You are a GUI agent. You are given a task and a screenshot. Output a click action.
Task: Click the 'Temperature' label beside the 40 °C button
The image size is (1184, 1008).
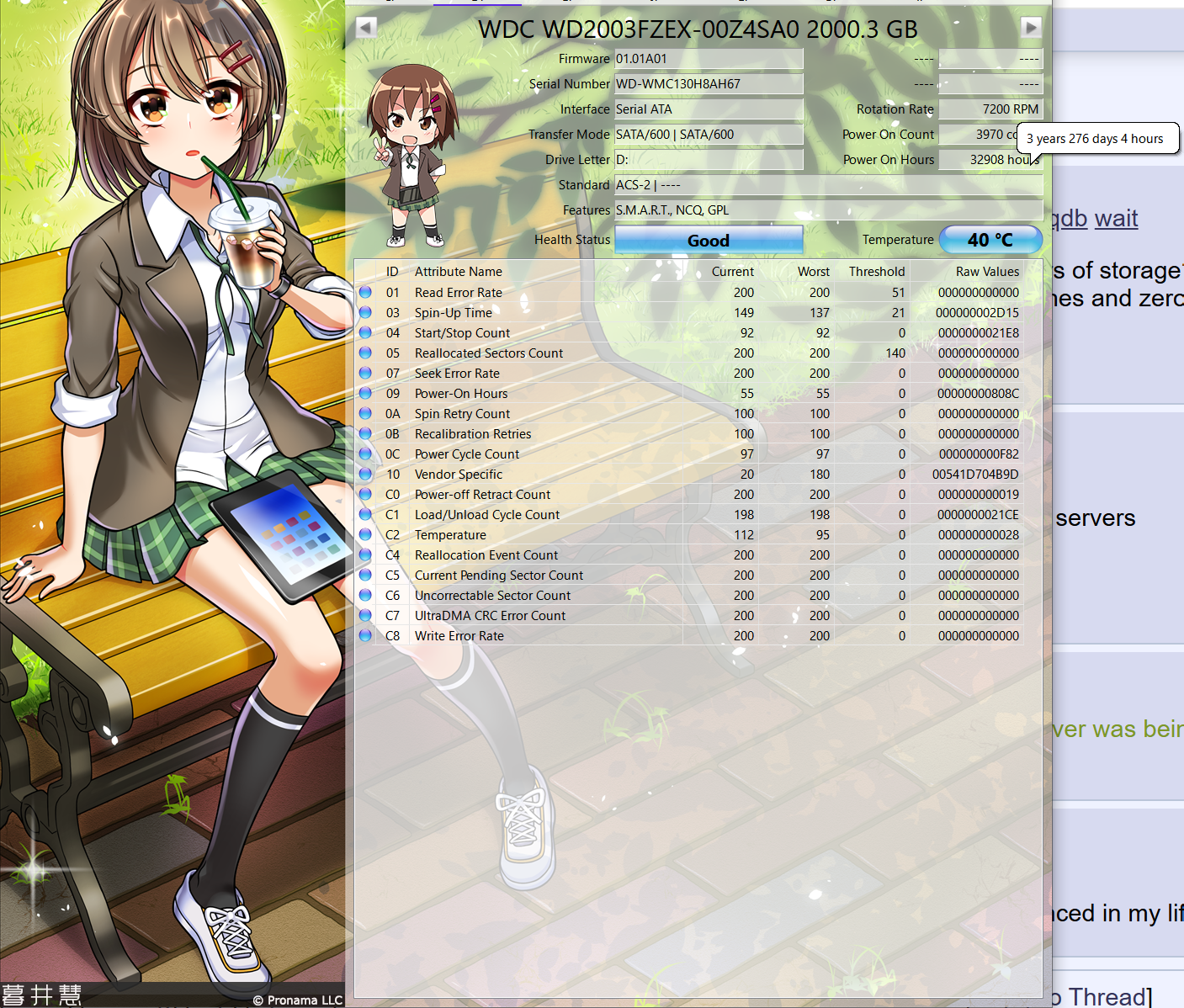[898, 240]
